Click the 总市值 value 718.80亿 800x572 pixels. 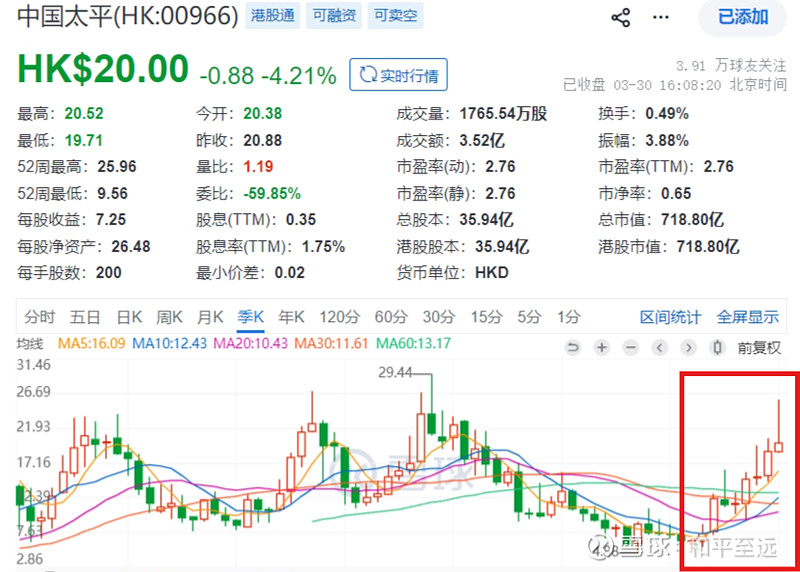[x=692, y=220]
